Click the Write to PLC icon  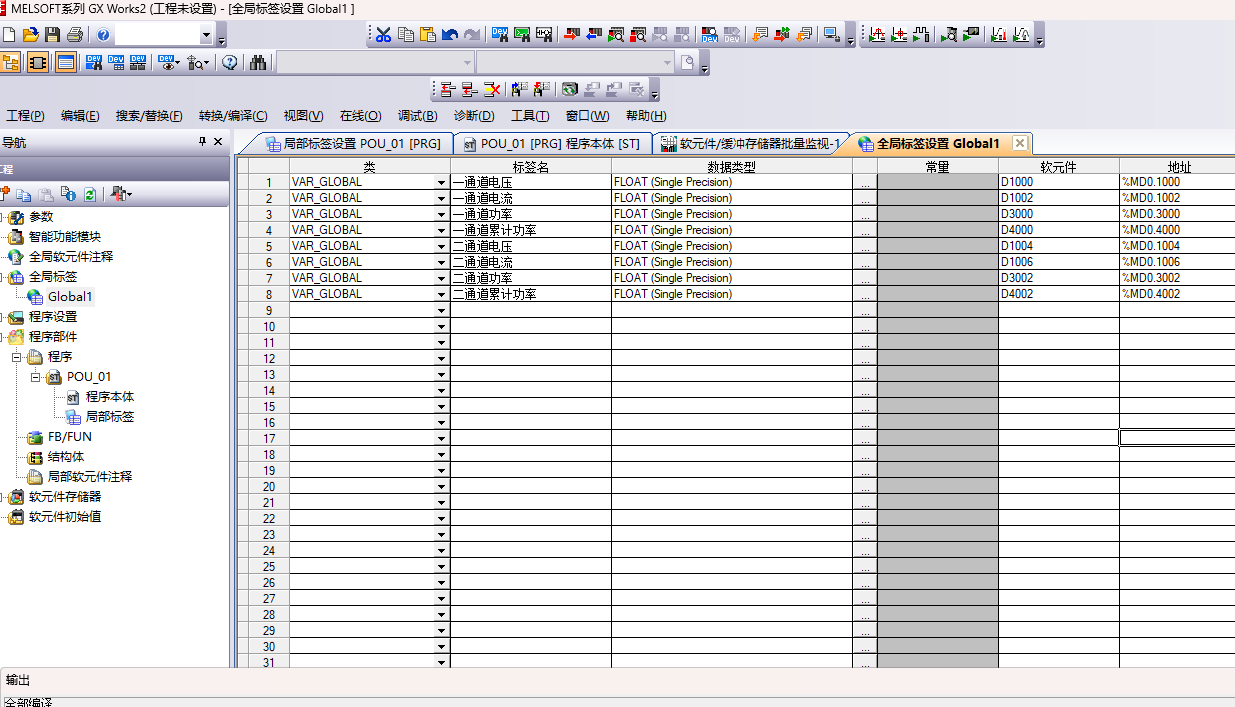(x=570, y=35)
